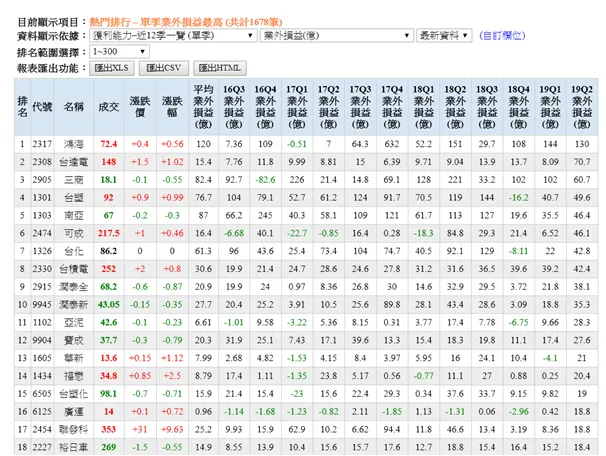Select the 台化 18Q3 value 129
The width and height of the screenshot is (606, 456).
(x=487, y=251)
